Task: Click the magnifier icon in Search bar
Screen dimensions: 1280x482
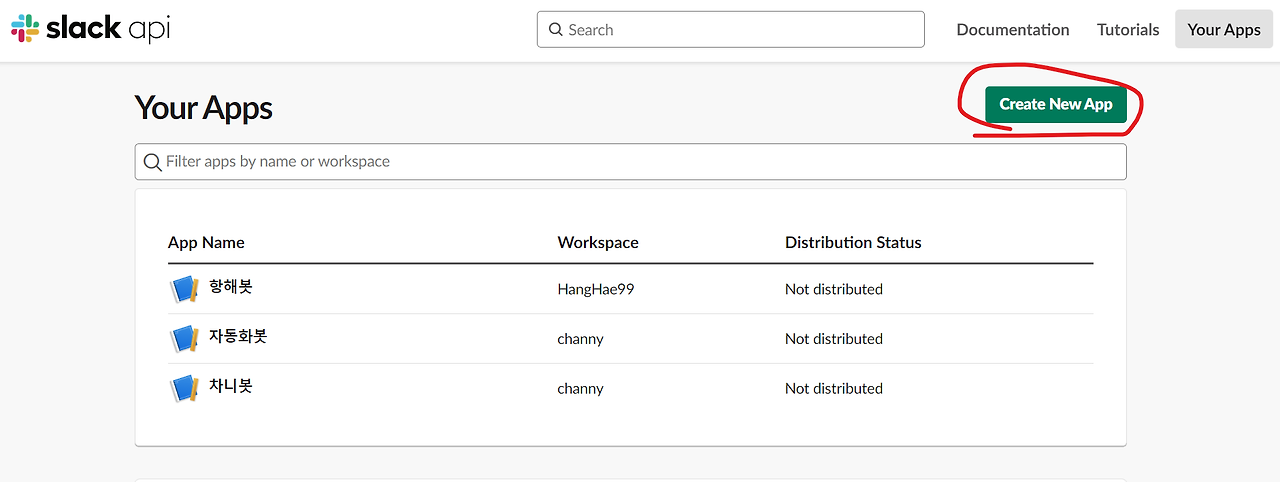Action: 555,30
